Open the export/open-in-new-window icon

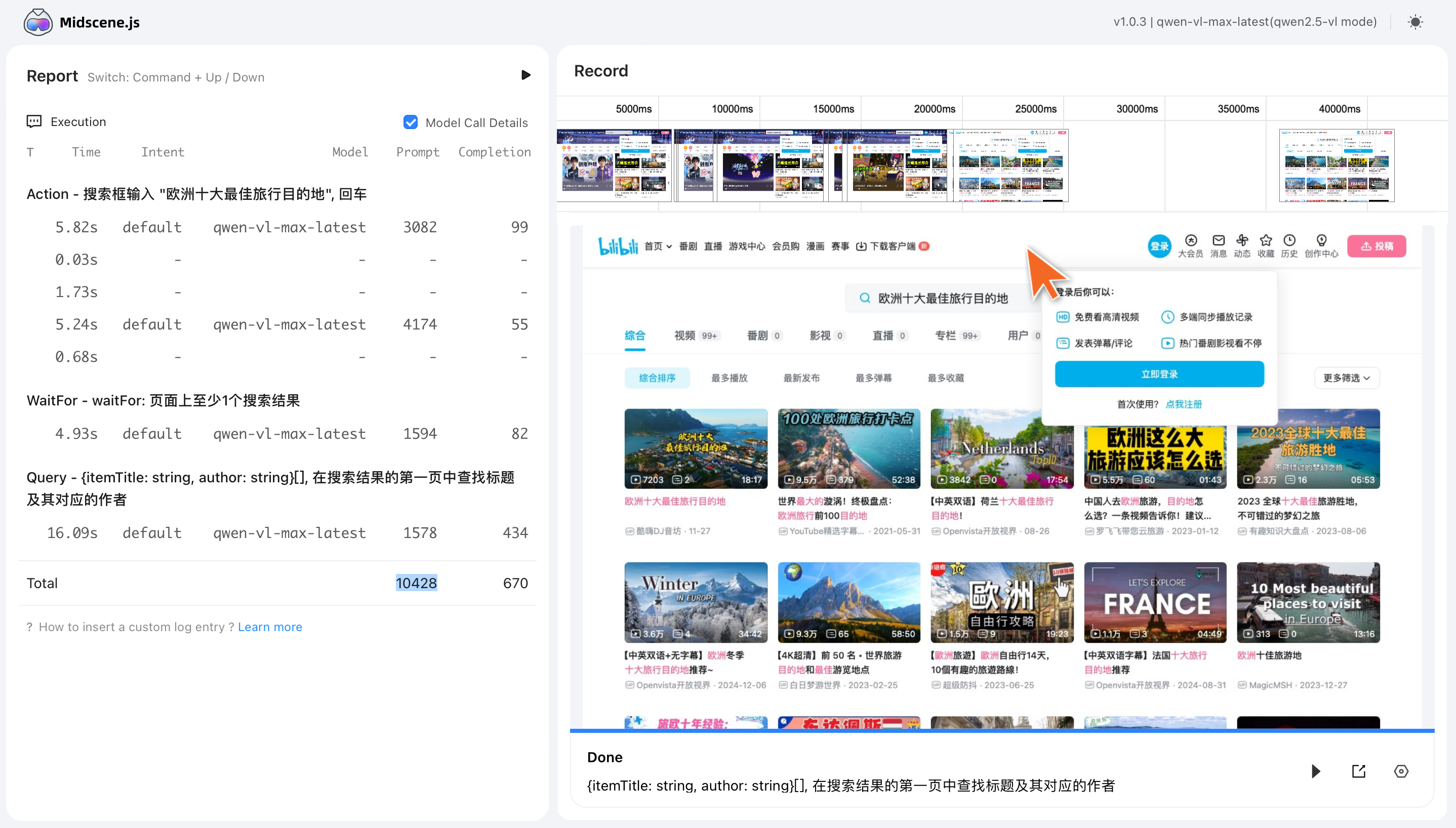coord(1358,771)
